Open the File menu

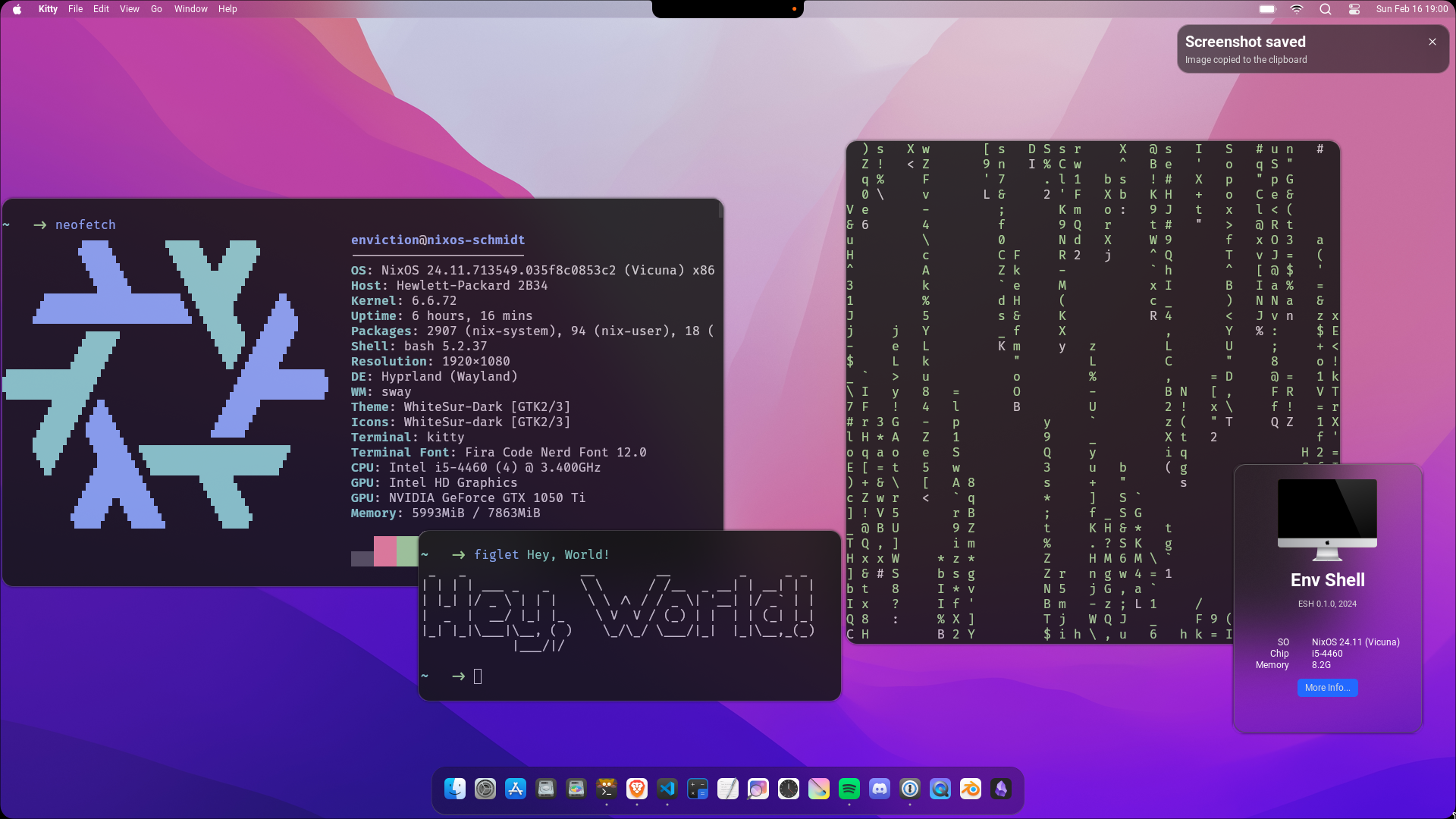75,9
